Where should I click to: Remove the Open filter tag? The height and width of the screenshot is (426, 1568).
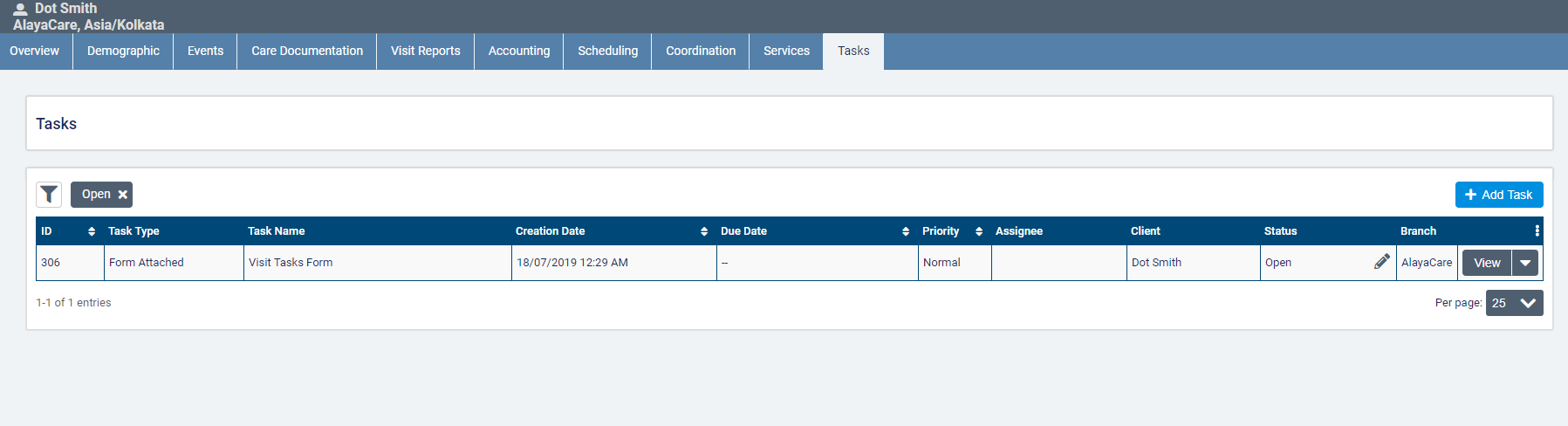(x=123, y=195)
